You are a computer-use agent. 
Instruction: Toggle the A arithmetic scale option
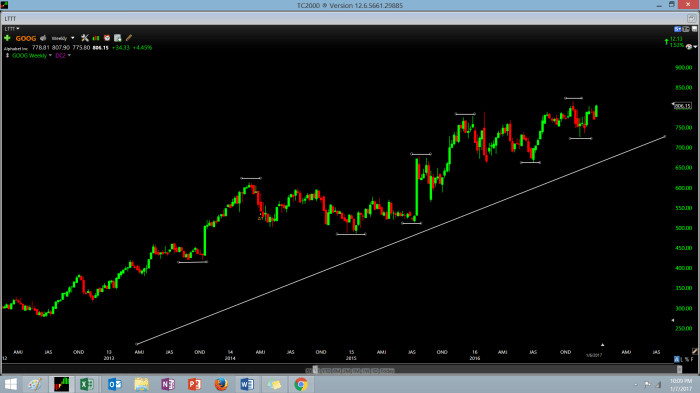677,359
